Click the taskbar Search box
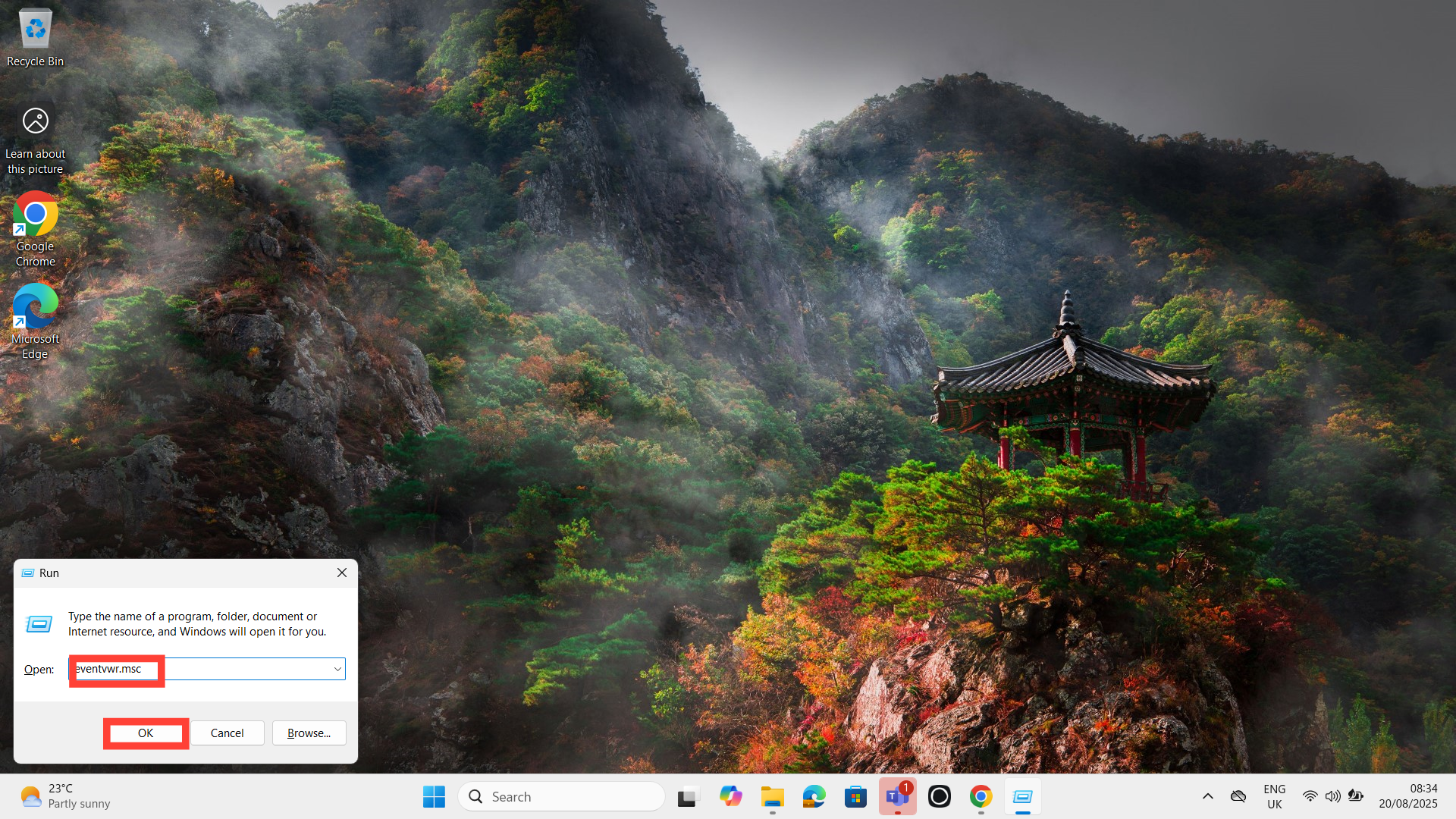The image size is (1456, 819). 561,796
